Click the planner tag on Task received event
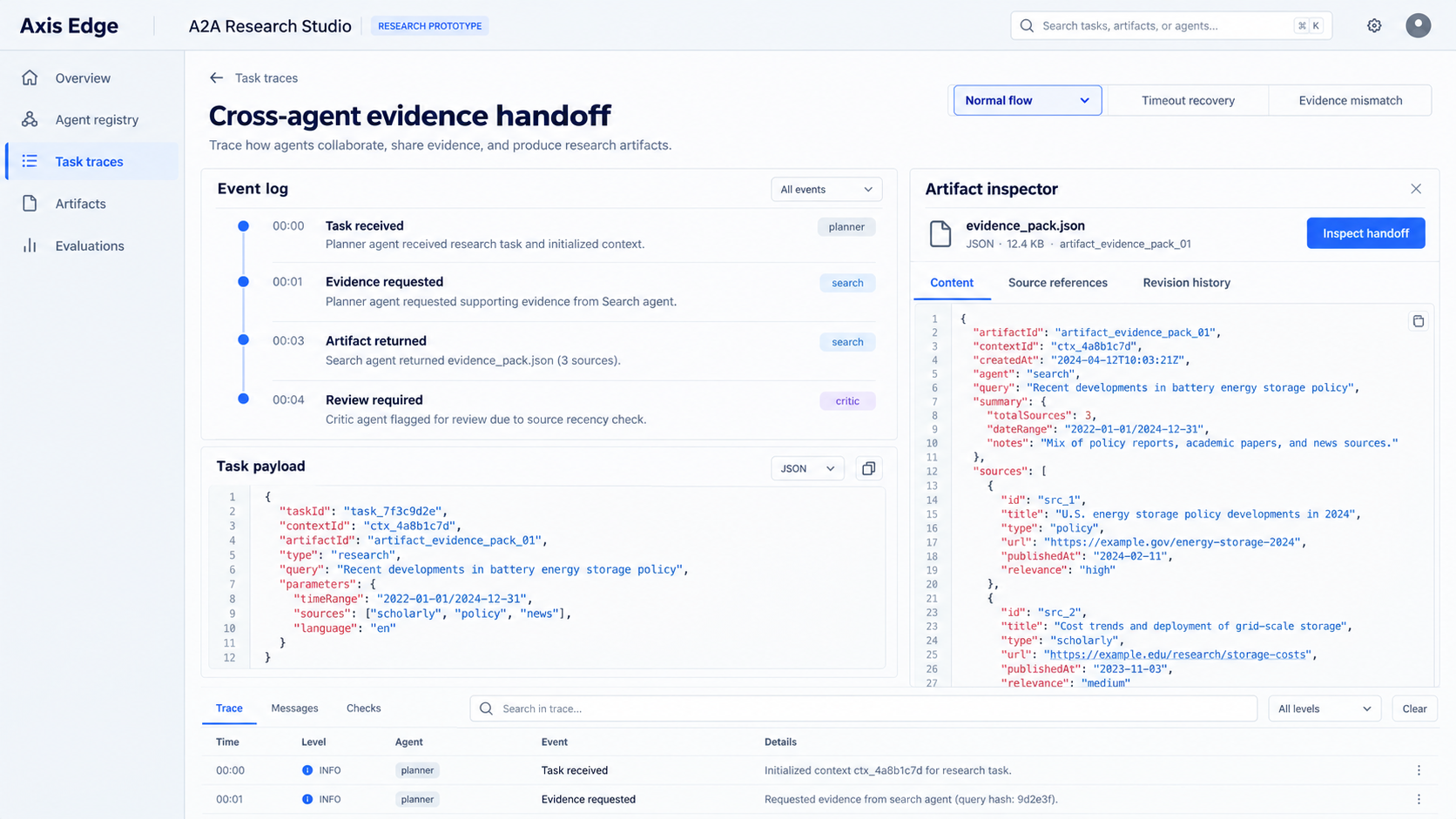The width and height of the screenshot is (1456, 819). click(x=846, y=227)
